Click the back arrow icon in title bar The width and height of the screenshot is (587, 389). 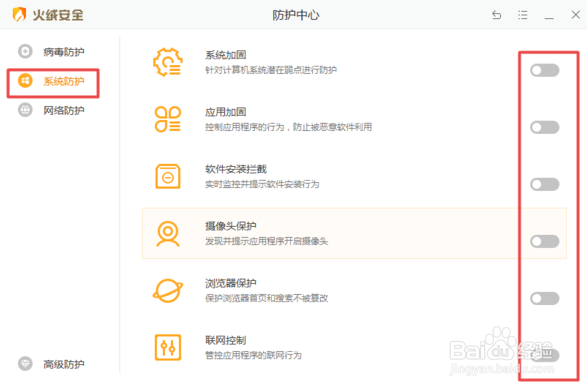point(496,15)
